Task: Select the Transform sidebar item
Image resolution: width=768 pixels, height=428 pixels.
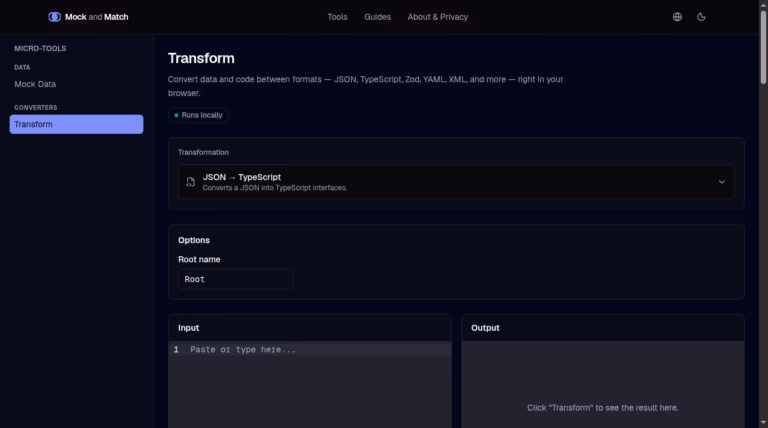Action: tap(76, 124)
